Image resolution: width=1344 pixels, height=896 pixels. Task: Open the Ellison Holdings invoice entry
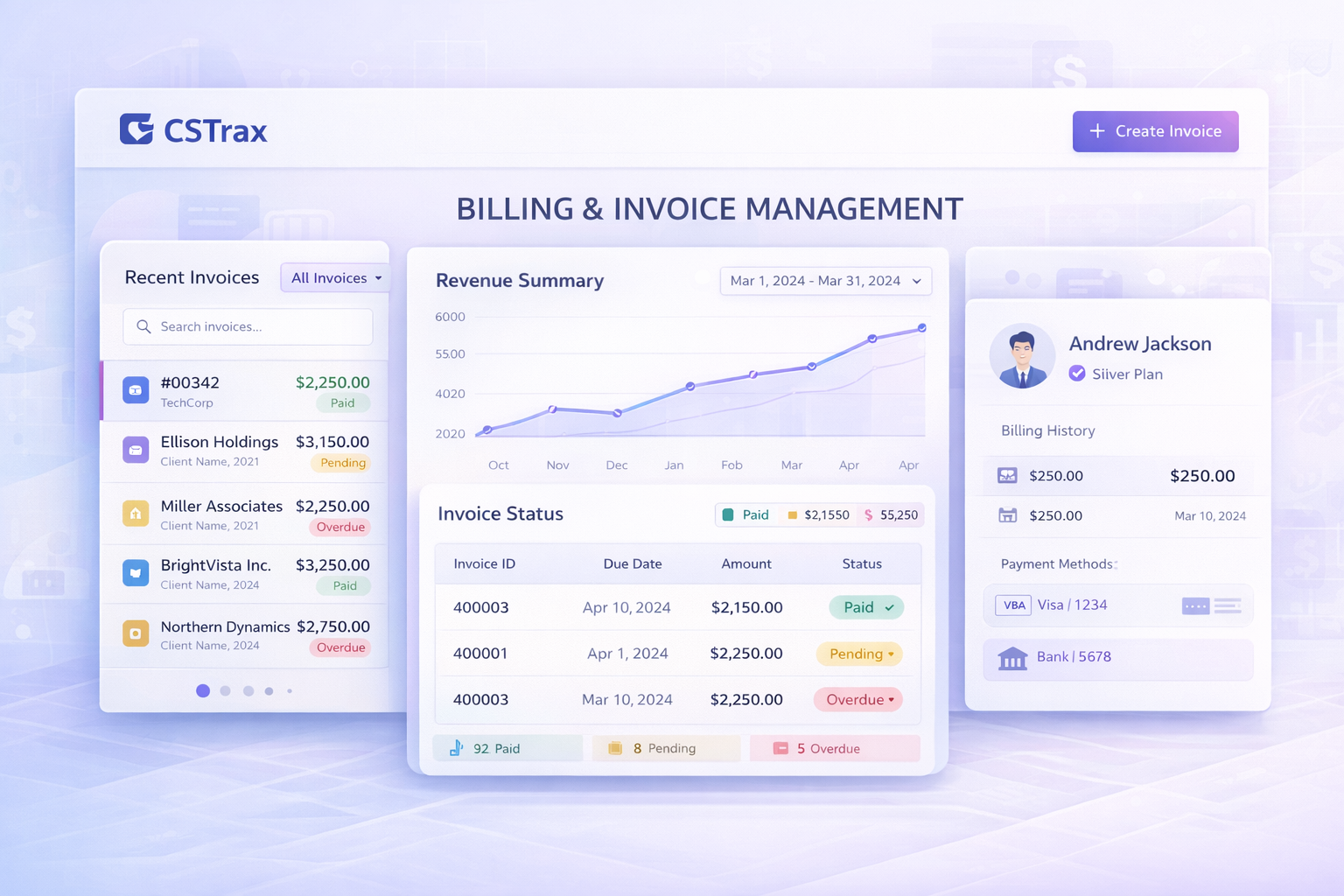[245, 451]
